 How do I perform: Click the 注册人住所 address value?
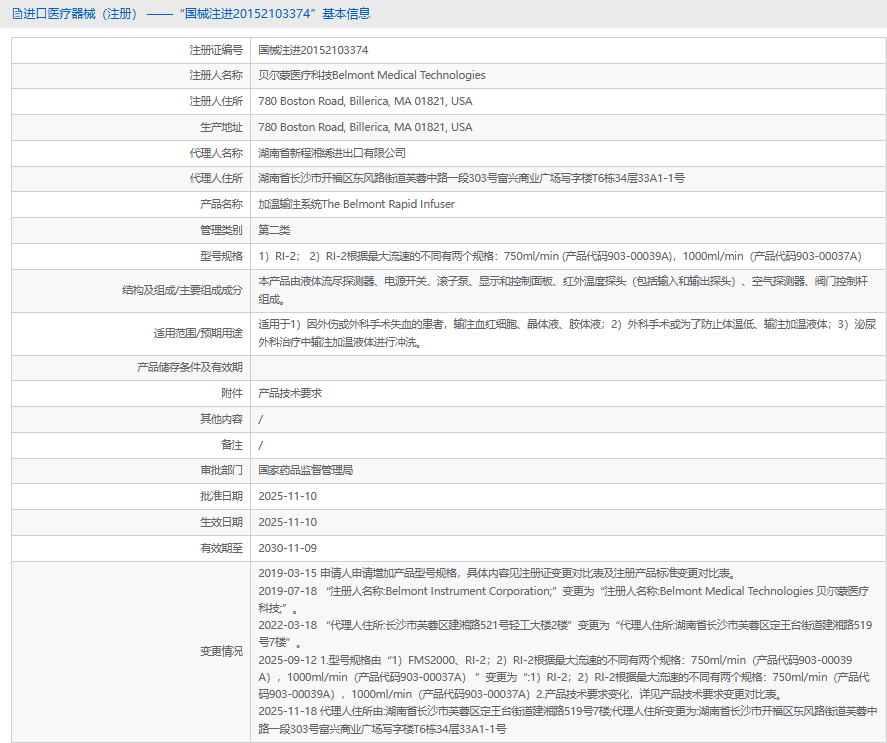(365, 101)
